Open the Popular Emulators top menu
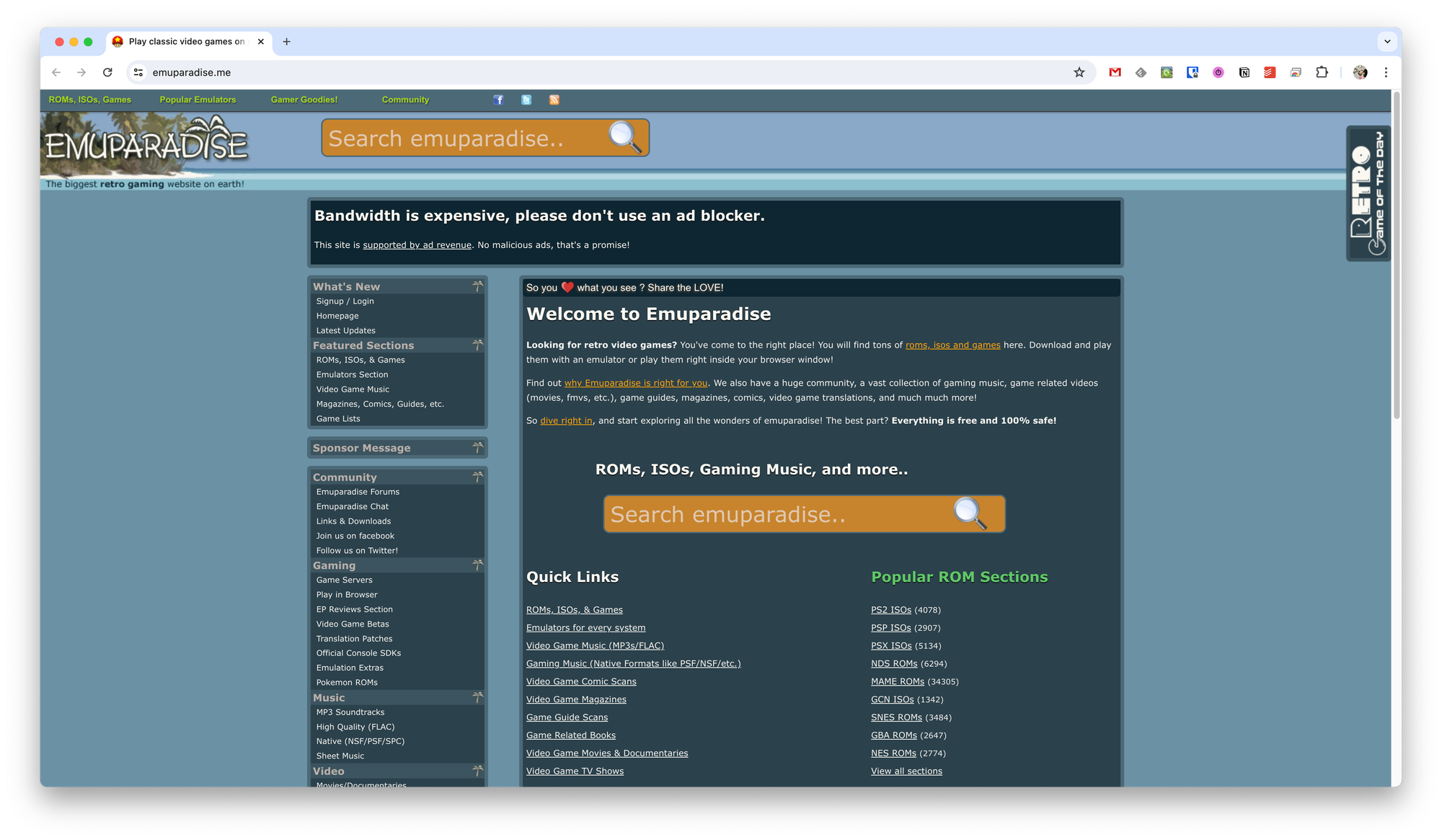The width and height of the screenshot is (1442, 840). 198,100
